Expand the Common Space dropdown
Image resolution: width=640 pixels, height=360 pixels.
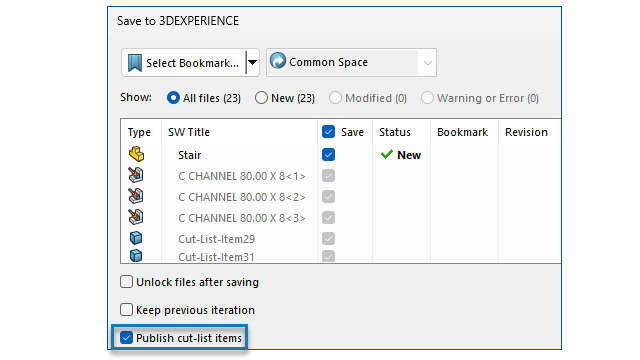point(427,63)
